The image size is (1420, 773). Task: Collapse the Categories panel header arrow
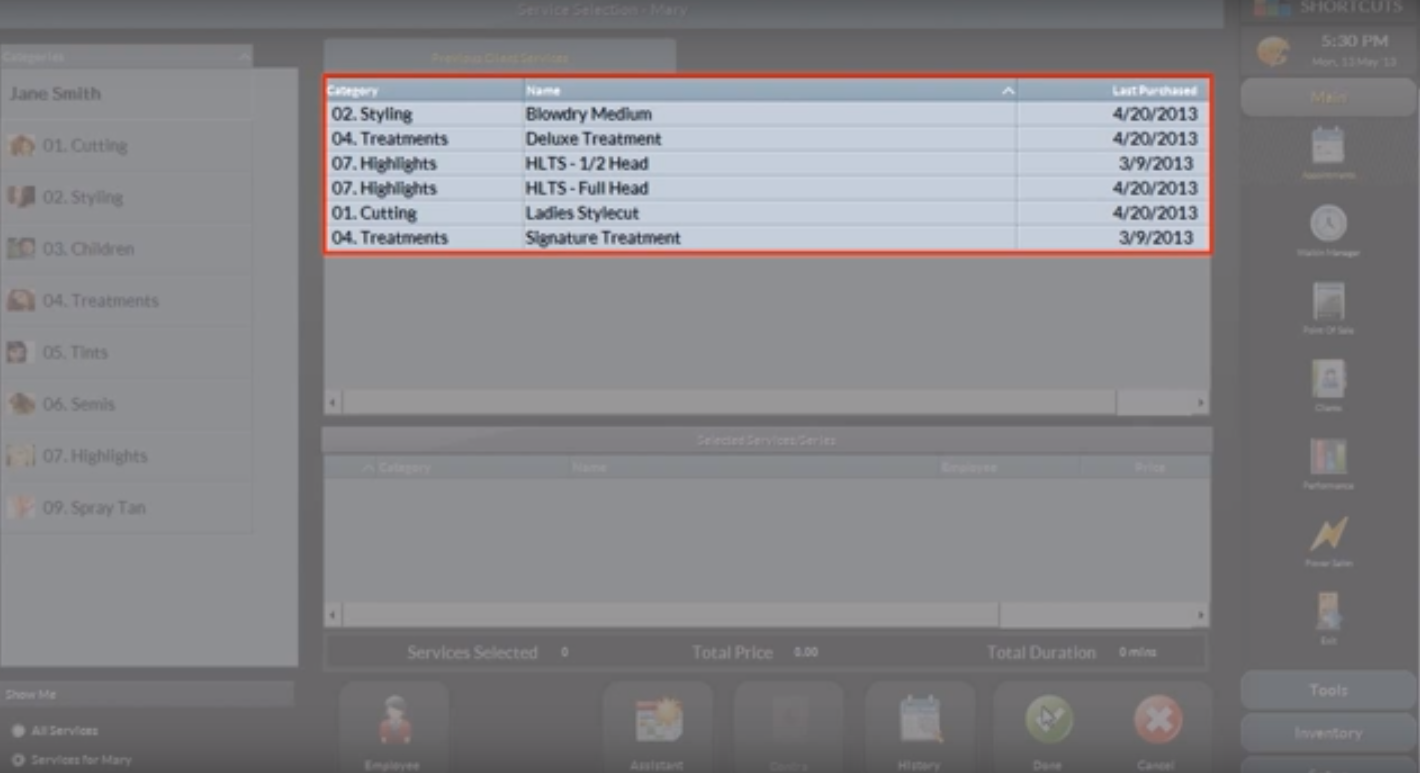tap(244, 58)
